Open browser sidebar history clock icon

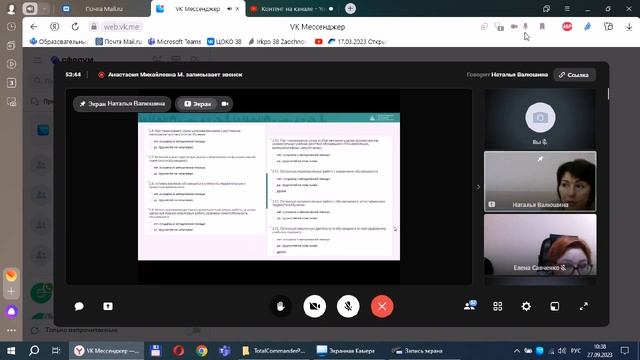pos(11,27)
